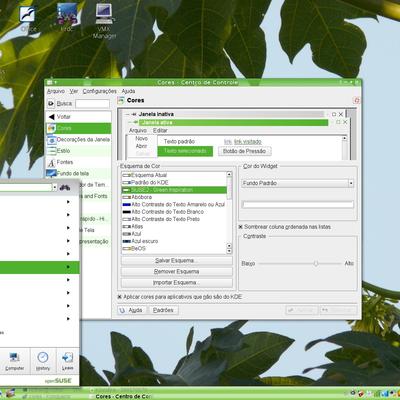
Task: Click Texto selecionado in the preview
Action: (x=185, y=151)
